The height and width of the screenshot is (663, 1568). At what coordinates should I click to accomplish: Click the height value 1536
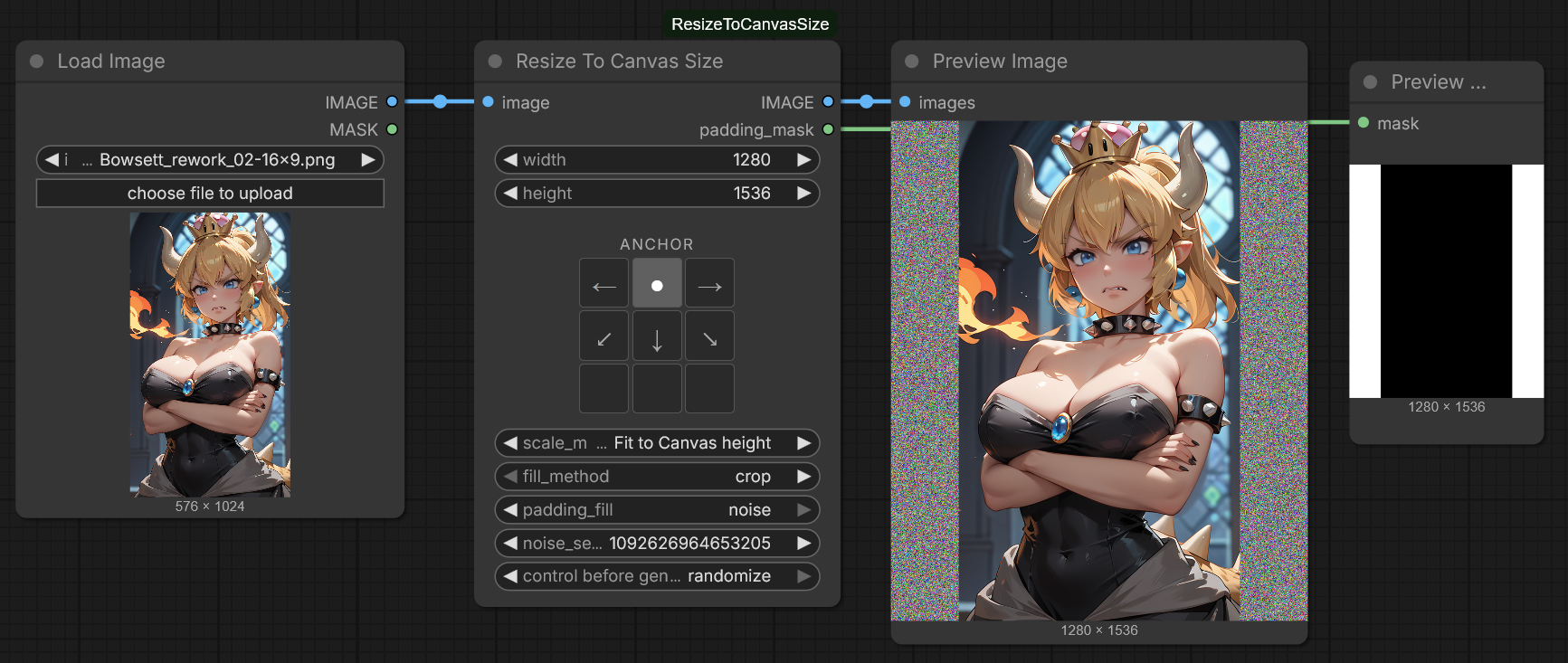point(751,194)
